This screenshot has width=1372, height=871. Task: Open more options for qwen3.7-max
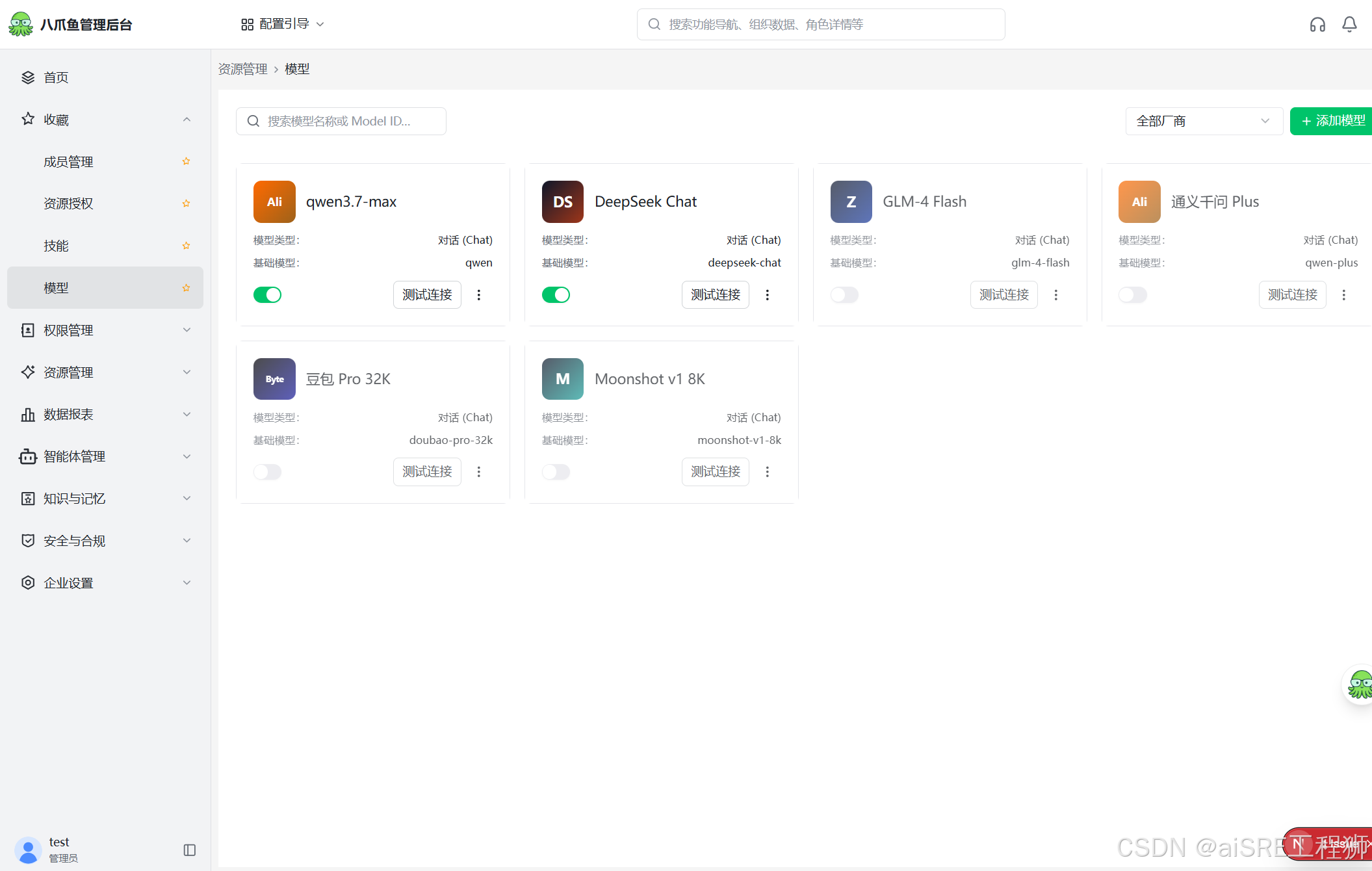click(x=479, y=295)
